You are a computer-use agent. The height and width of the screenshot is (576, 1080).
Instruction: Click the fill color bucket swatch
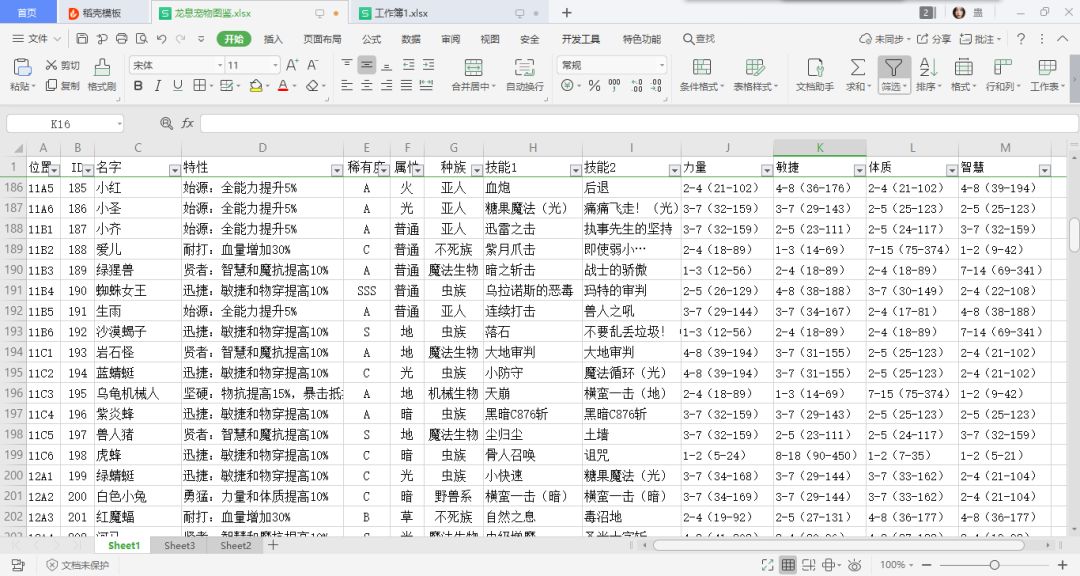tap(256, 85)
